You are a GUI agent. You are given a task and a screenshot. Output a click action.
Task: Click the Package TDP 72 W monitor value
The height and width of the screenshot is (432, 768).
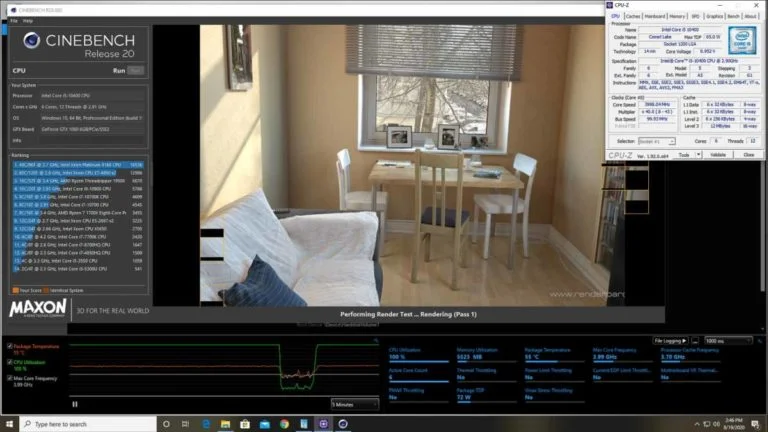pos(464,397)
